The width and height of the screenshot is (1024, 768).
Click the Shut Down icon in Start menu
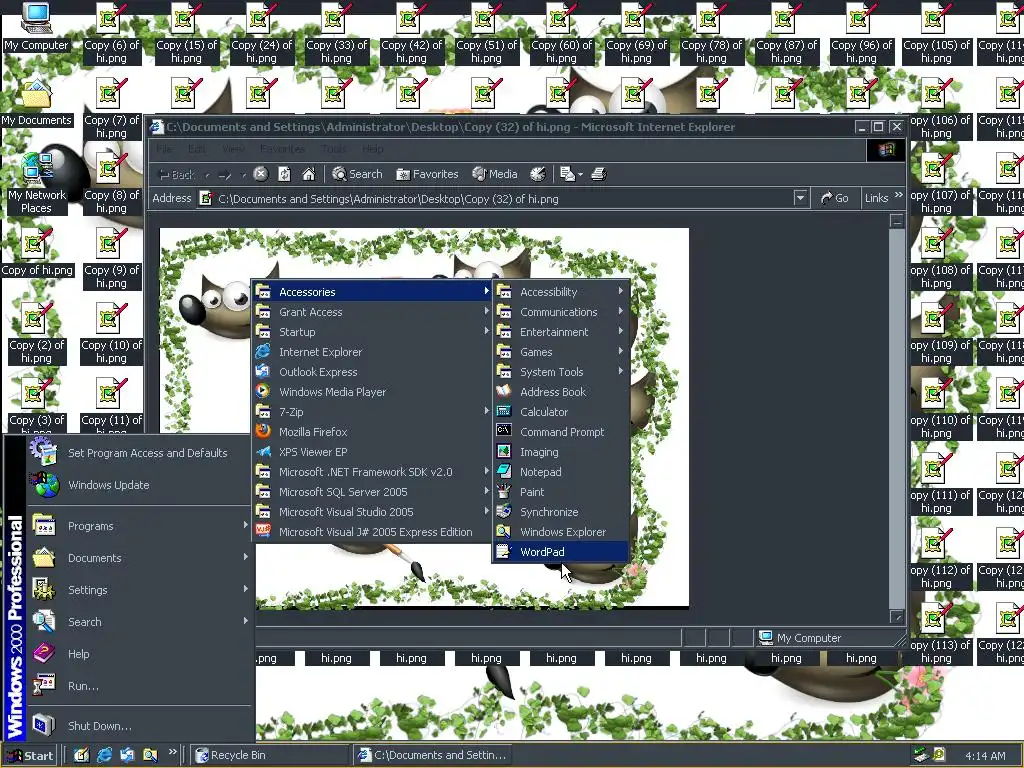pyautogui.click(x=44, y=725)
